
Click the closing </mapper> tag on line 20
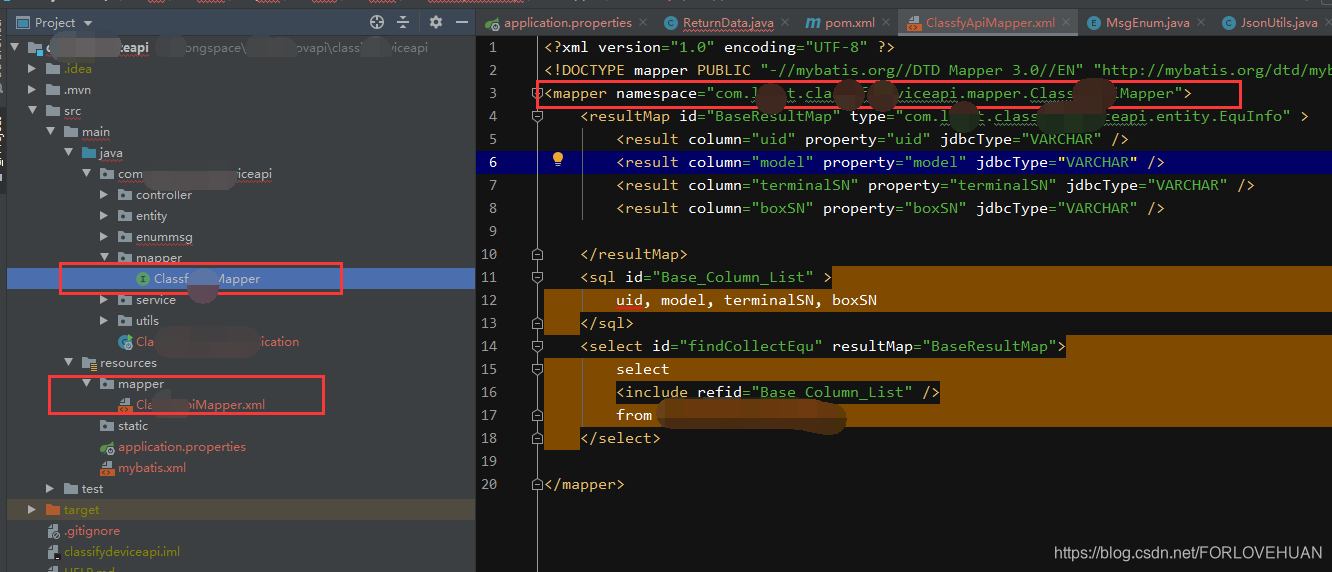coord(585,484)
